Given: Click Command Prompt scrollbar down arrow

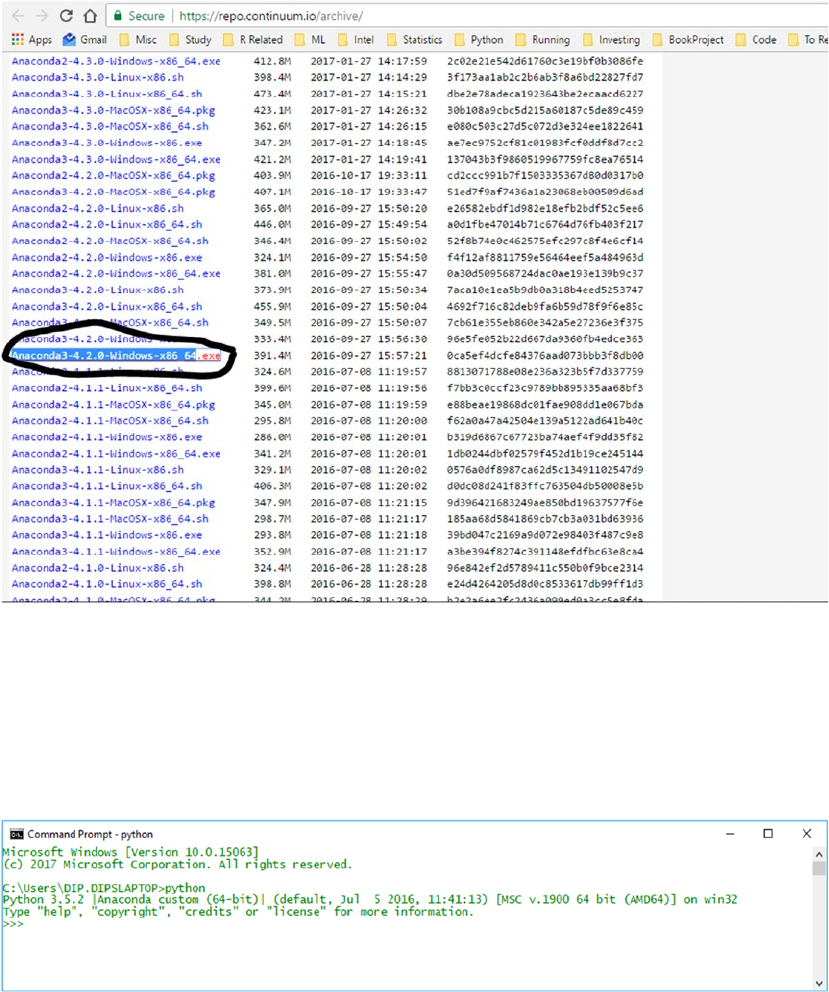Looking at the screenshot, I should click(x=819, y=983).
